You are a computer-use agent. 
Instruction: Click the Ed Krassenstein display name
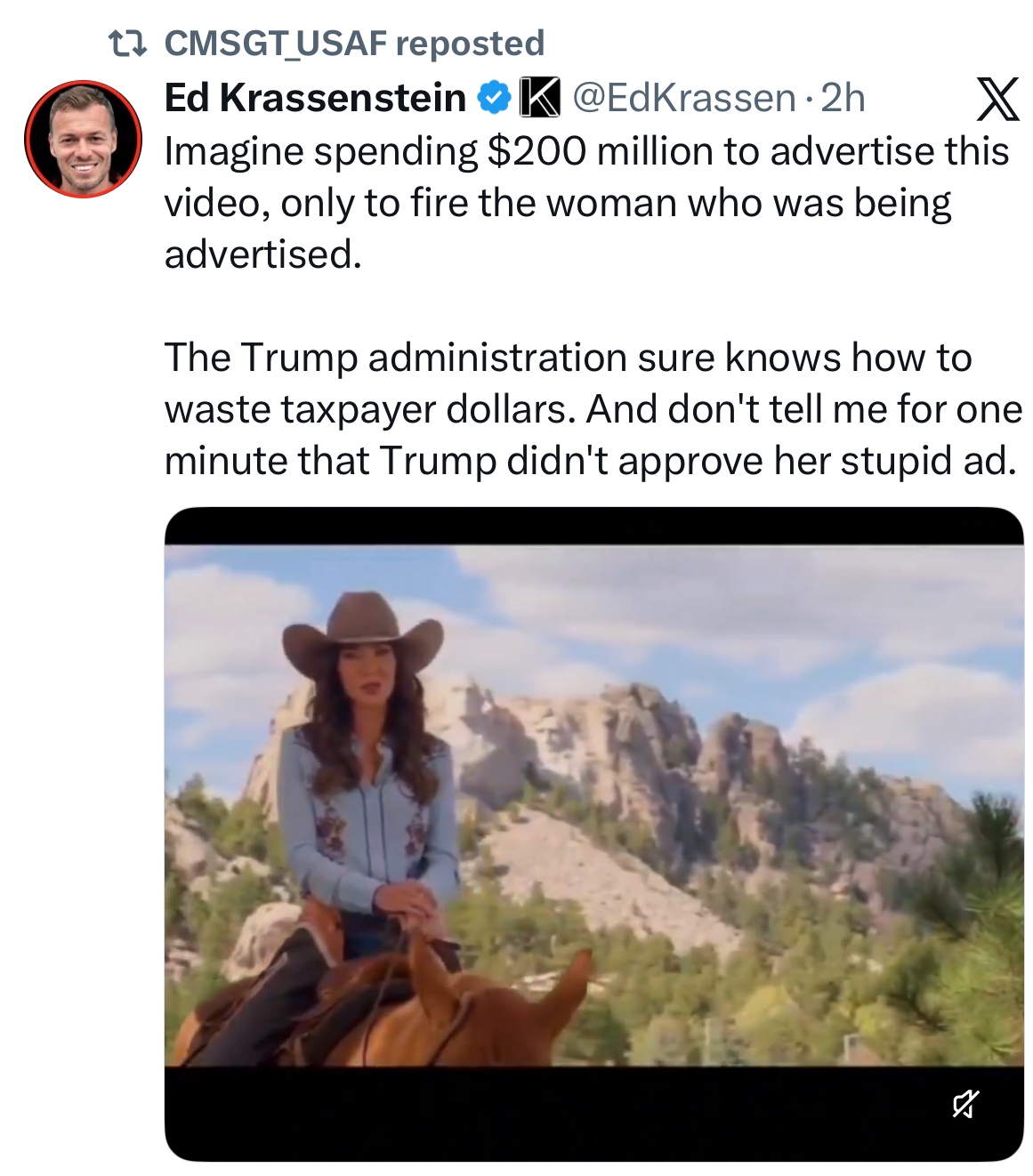tap(315, 98)
